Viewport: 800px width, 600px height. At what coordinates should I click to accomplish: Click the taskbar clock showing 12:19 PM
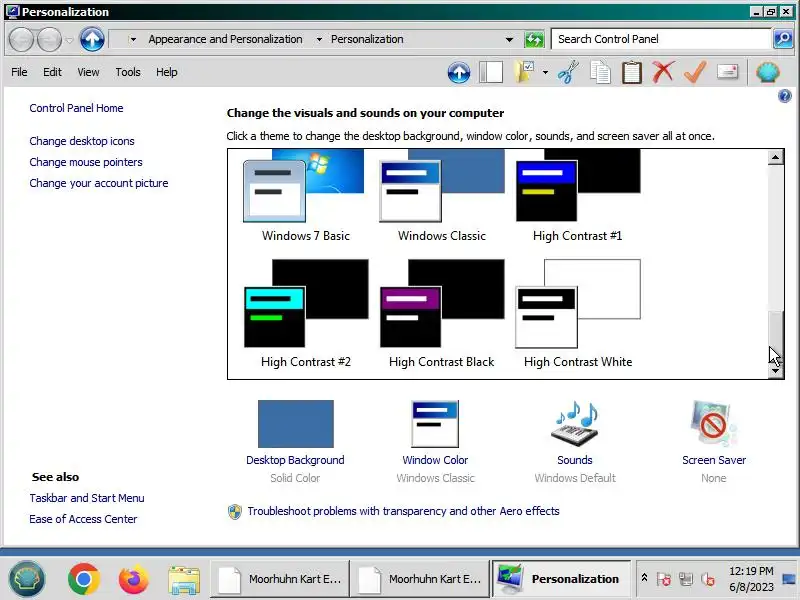[751, 579]
